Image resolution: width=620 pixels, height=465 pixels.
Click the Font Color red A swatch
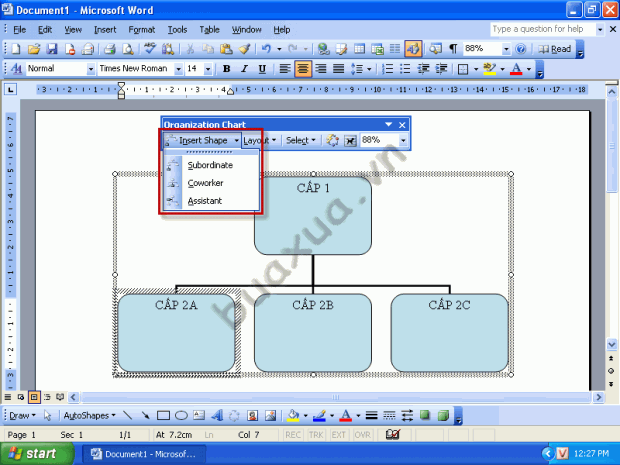point(516,69)
